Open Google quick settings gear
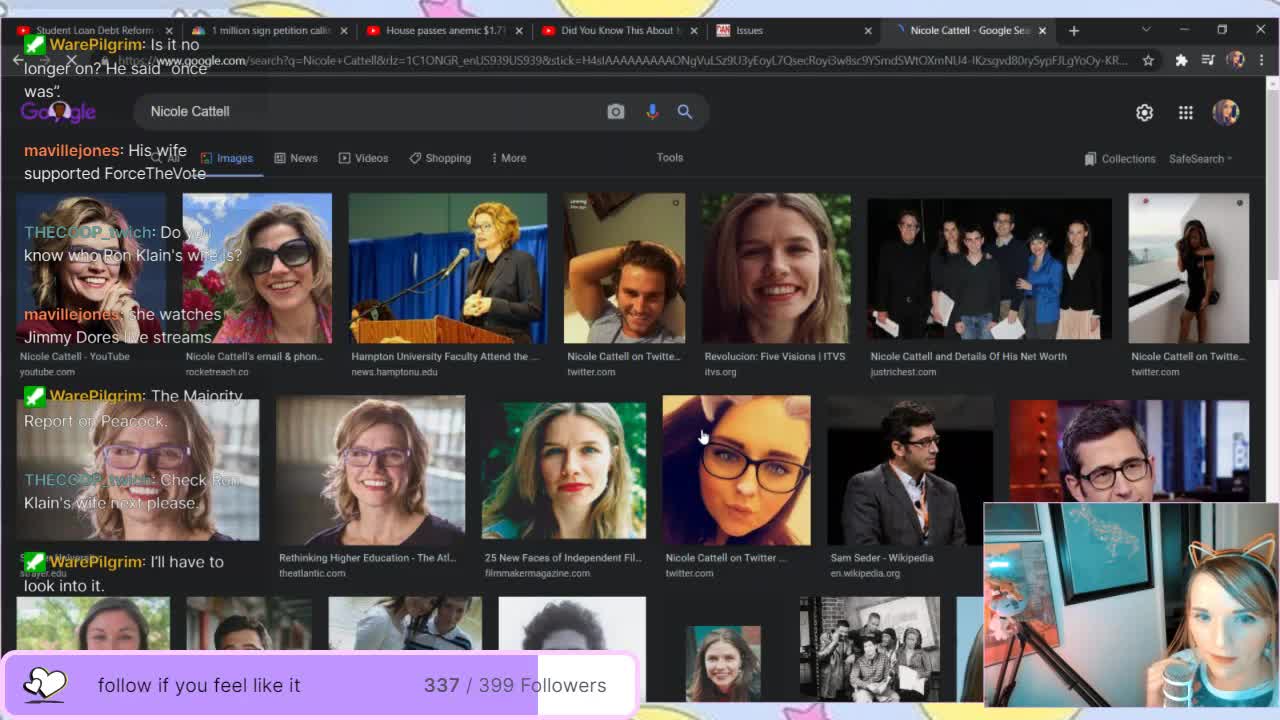1280x720 pixels. pos(1144,113)
